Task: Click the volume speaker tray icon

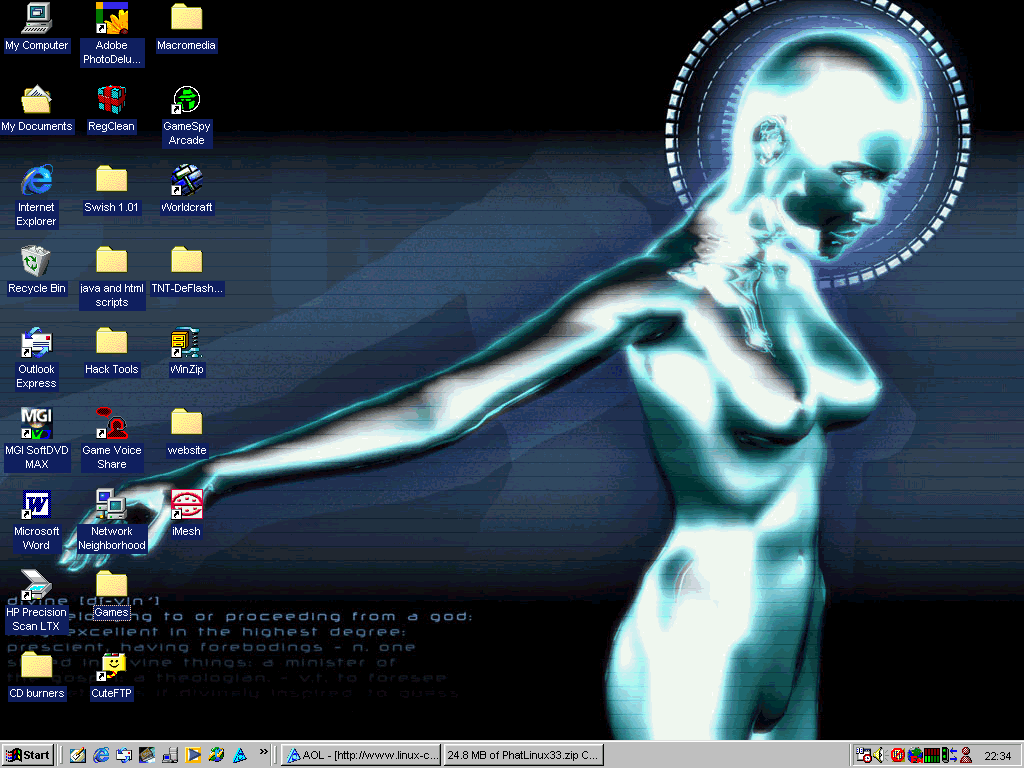Action: 879,755
